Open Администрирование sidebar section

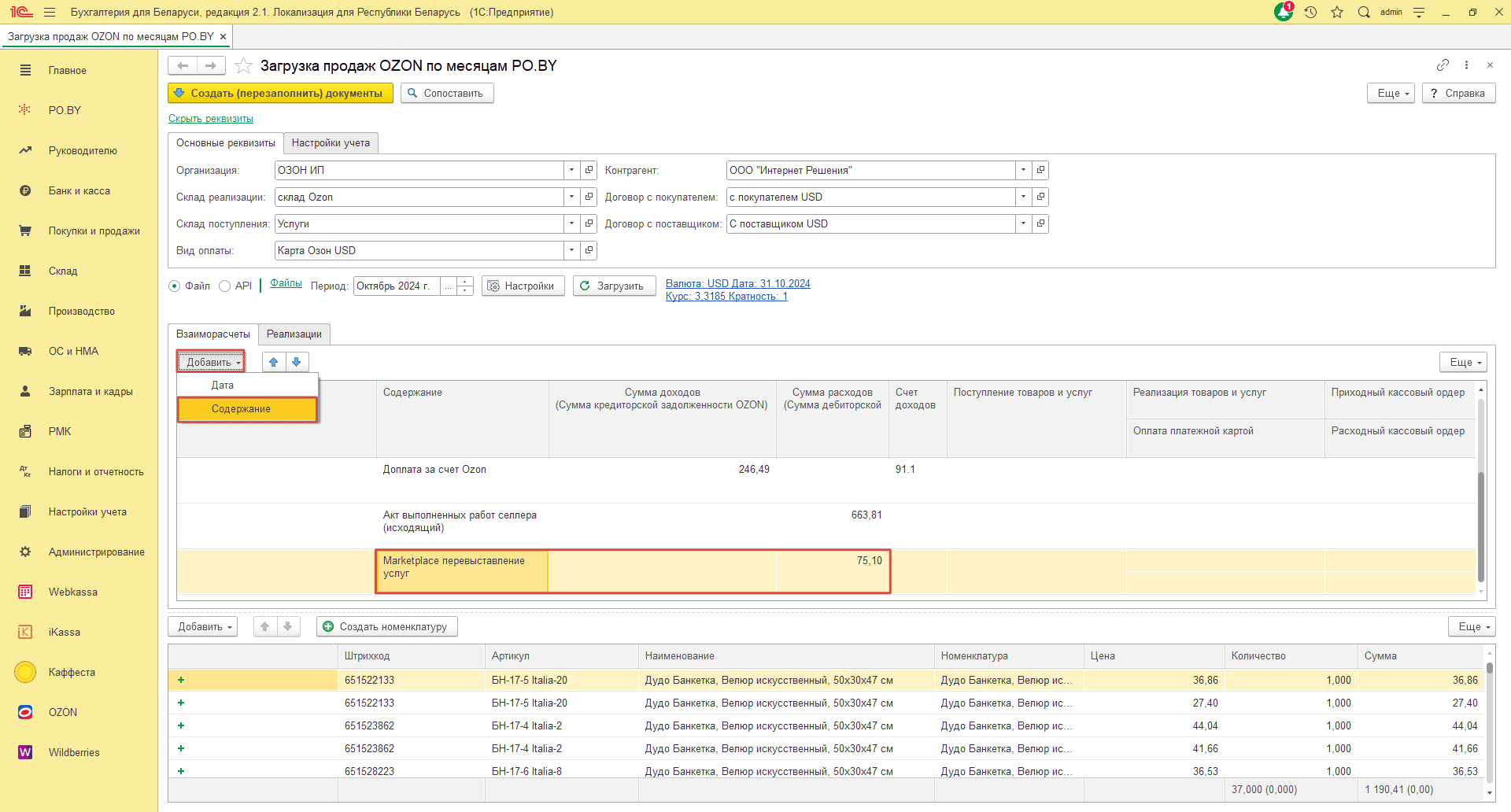(96, 552)
